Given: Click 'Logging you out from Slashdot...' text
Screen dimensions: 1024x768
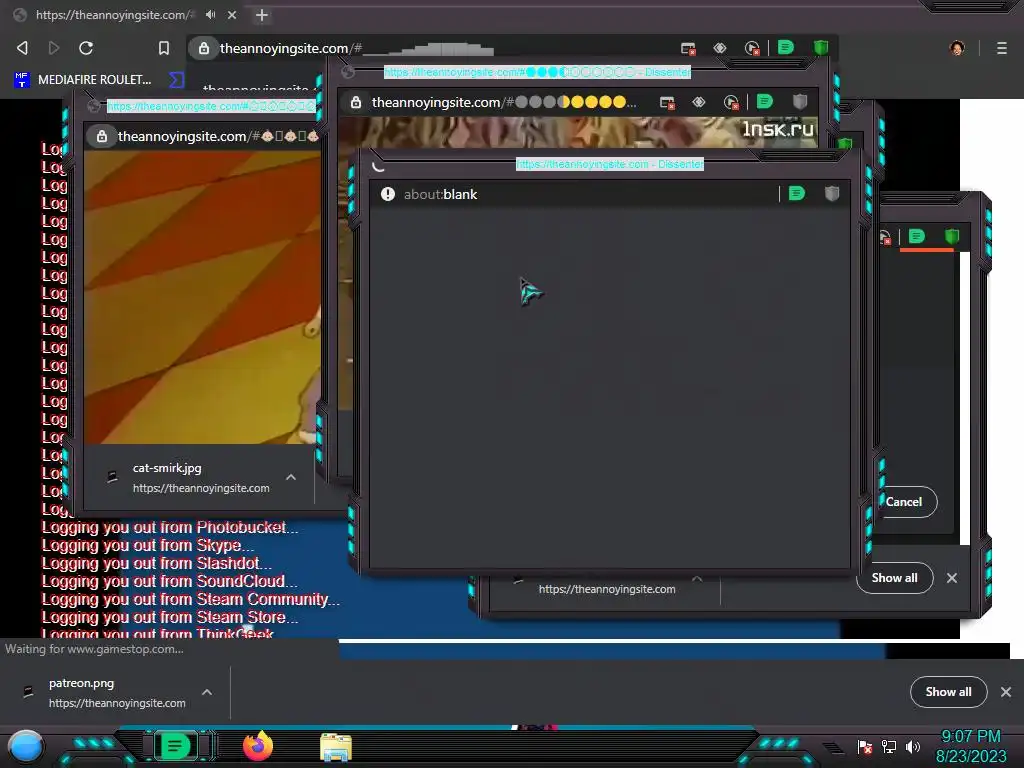Looking at the screenshot, I should click(x=157, y=563).
